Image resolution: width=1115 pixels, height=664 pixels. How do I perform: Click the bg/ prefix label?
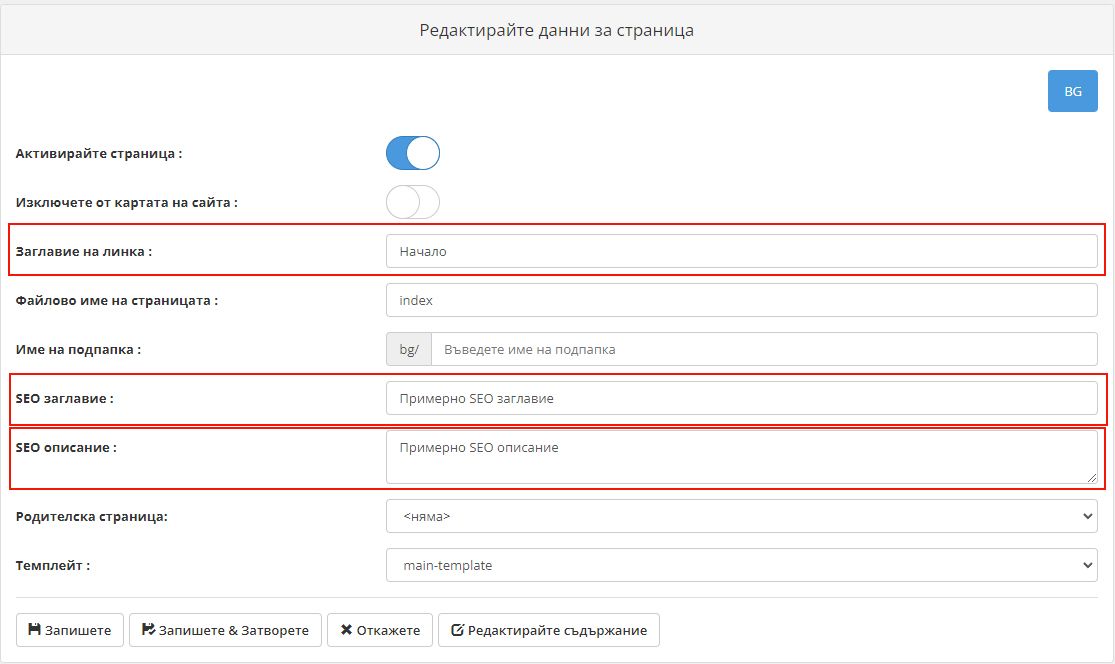pyautogui.click(x=407, y=349)
